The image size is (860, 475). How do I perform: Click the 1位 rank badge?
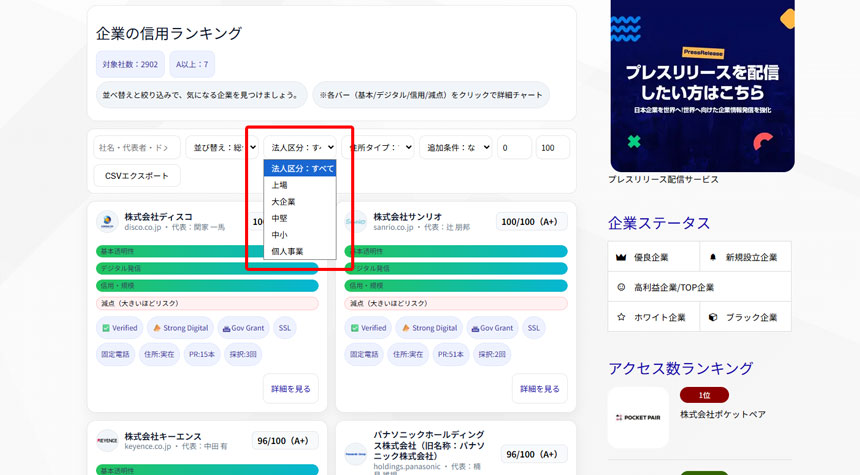[704, 395]
